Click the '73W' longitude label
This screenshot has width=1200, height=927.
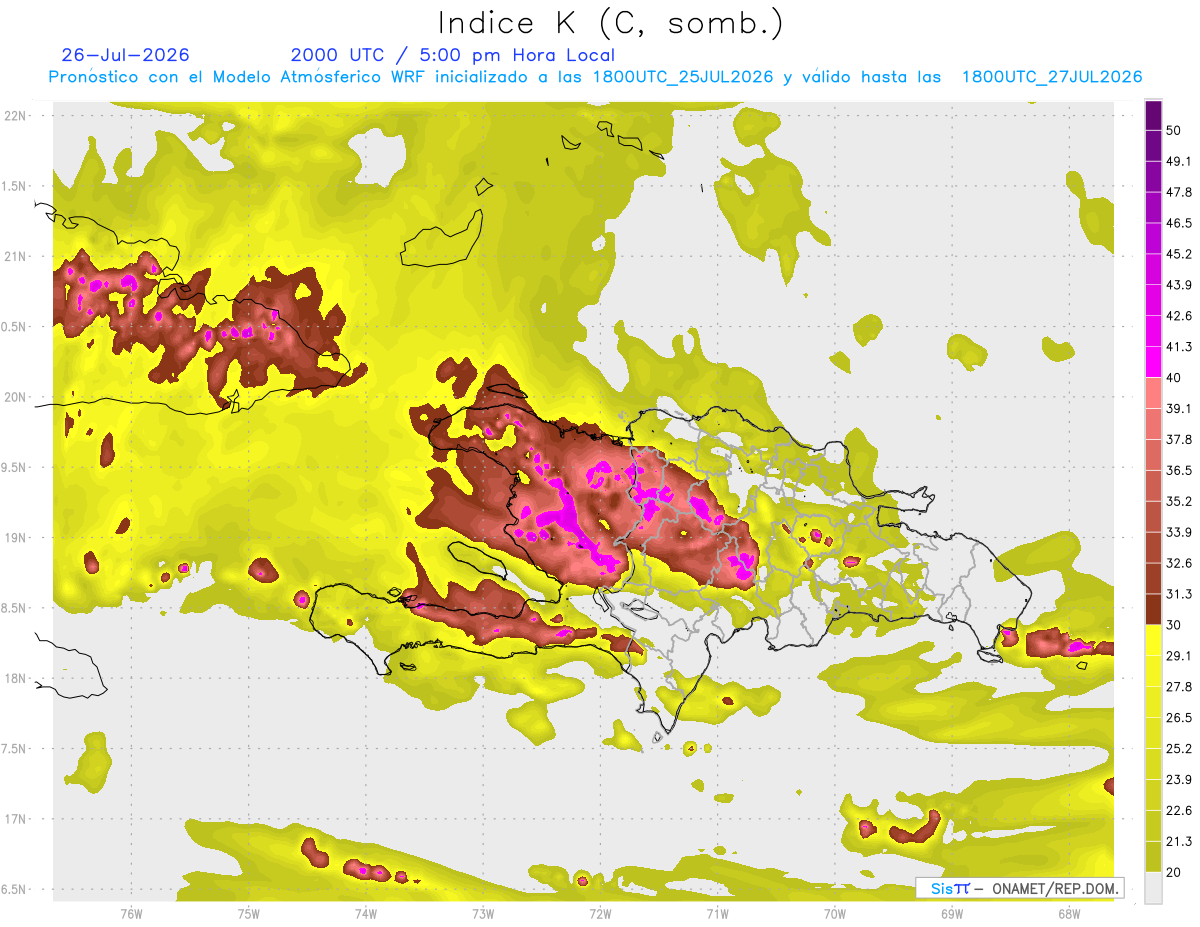pyautogui.click(x=483, y=913)
